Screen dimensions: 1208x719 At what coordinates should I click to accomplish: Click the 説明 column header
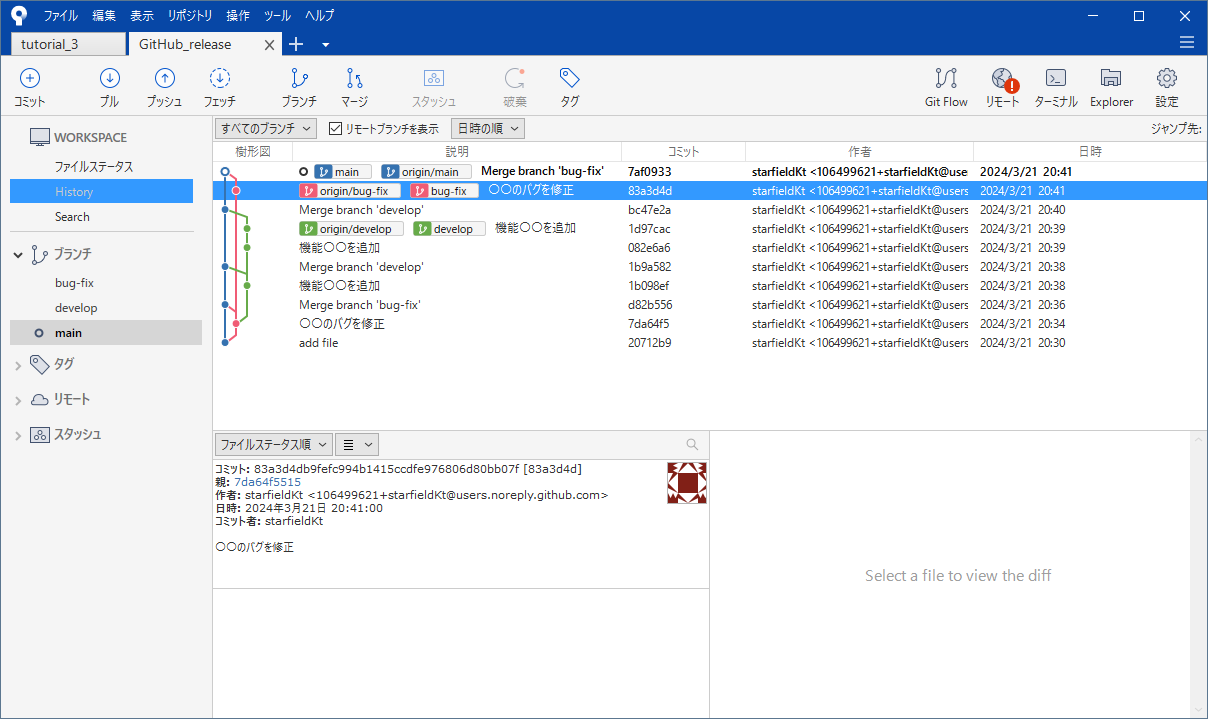tap(457, 151)
